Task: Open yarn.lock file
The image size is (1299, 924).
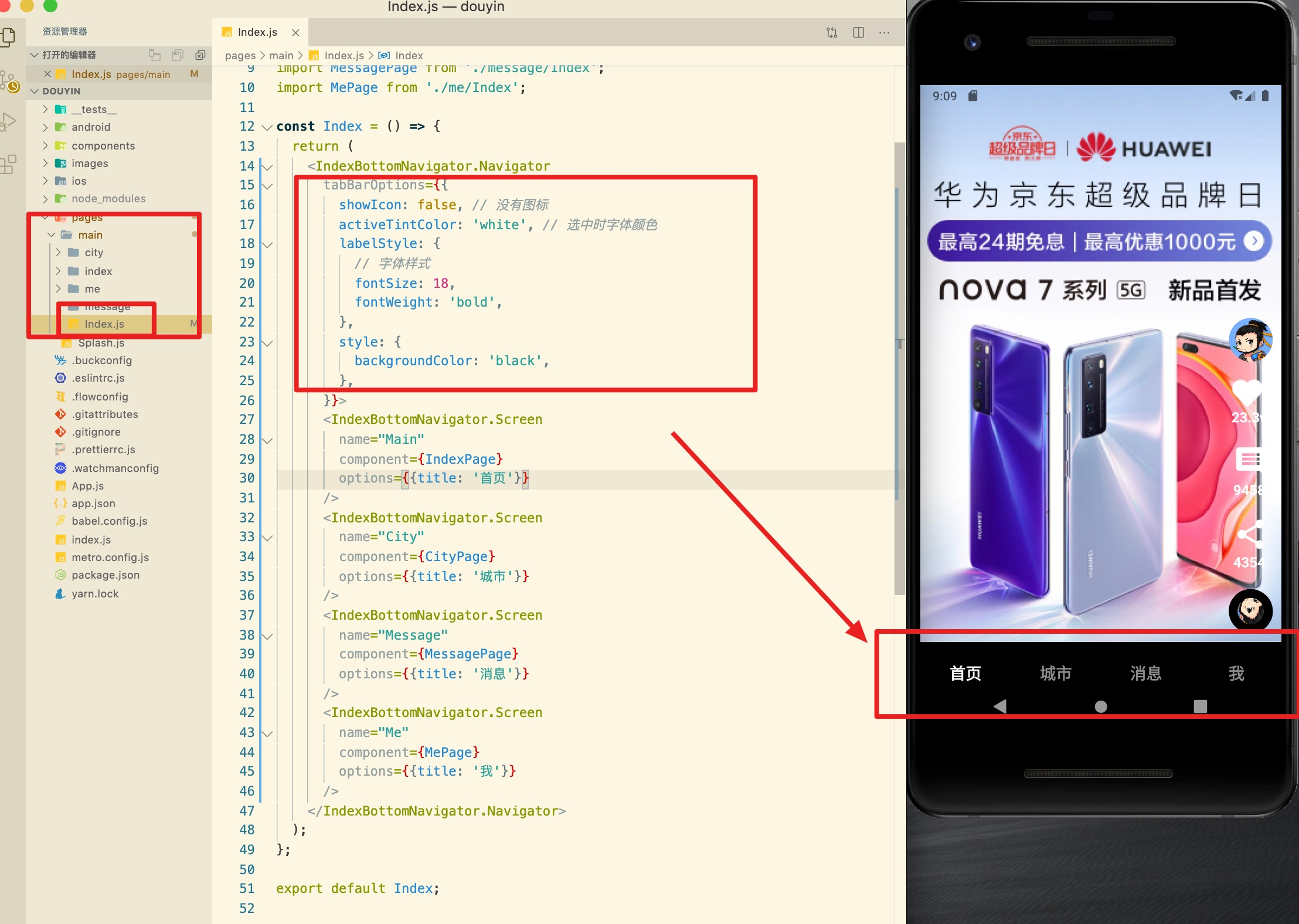Action: tap(95, 594)
